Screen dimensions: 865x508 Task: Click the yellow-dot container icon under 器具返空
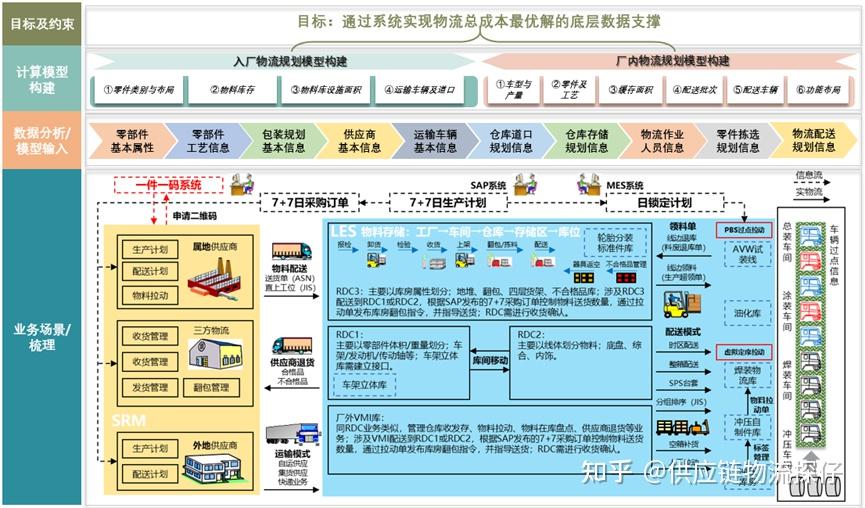click(583, 277)
